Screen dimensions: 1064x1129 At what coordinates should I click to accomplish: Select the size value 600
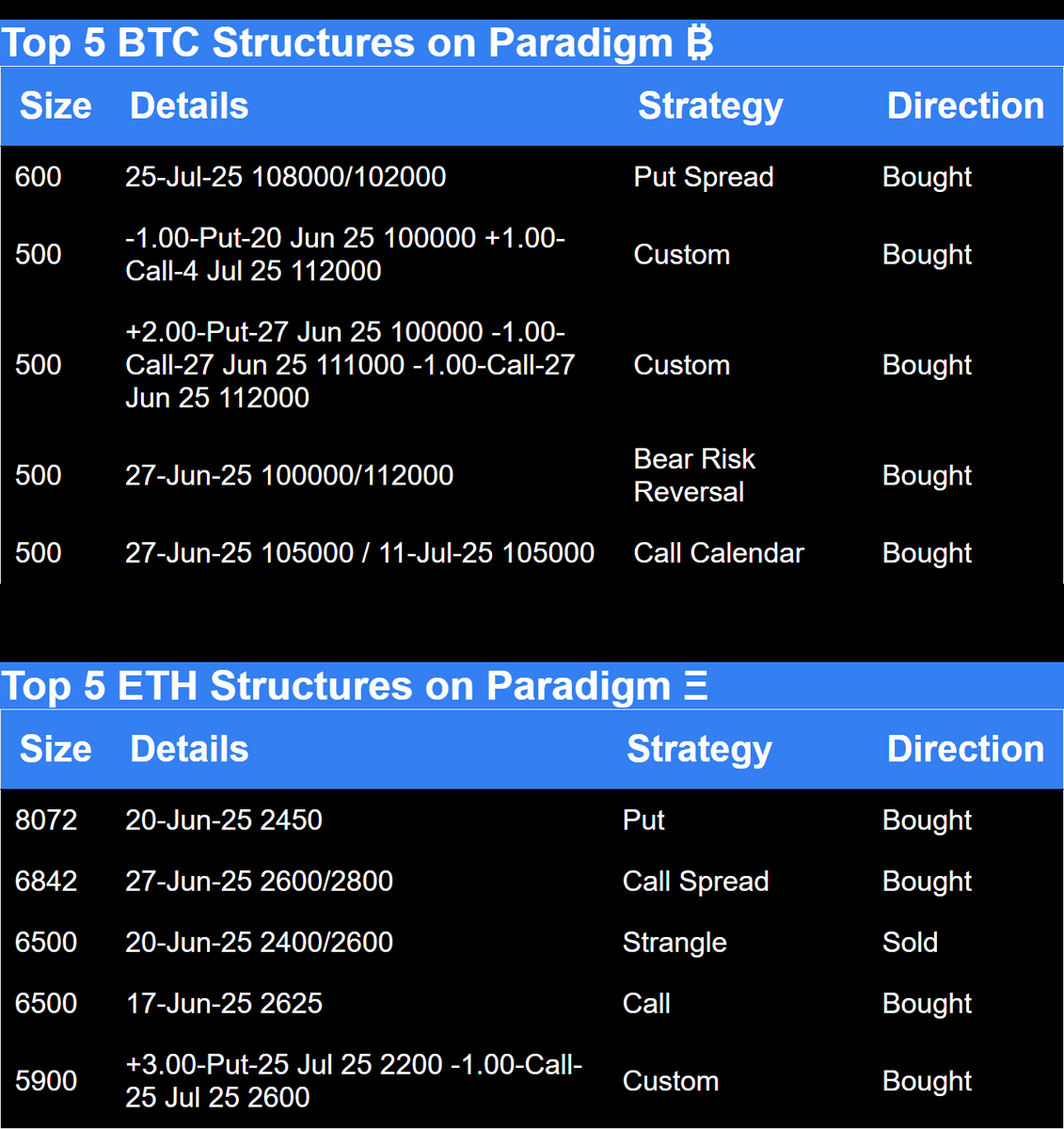[x=39, y=177]
